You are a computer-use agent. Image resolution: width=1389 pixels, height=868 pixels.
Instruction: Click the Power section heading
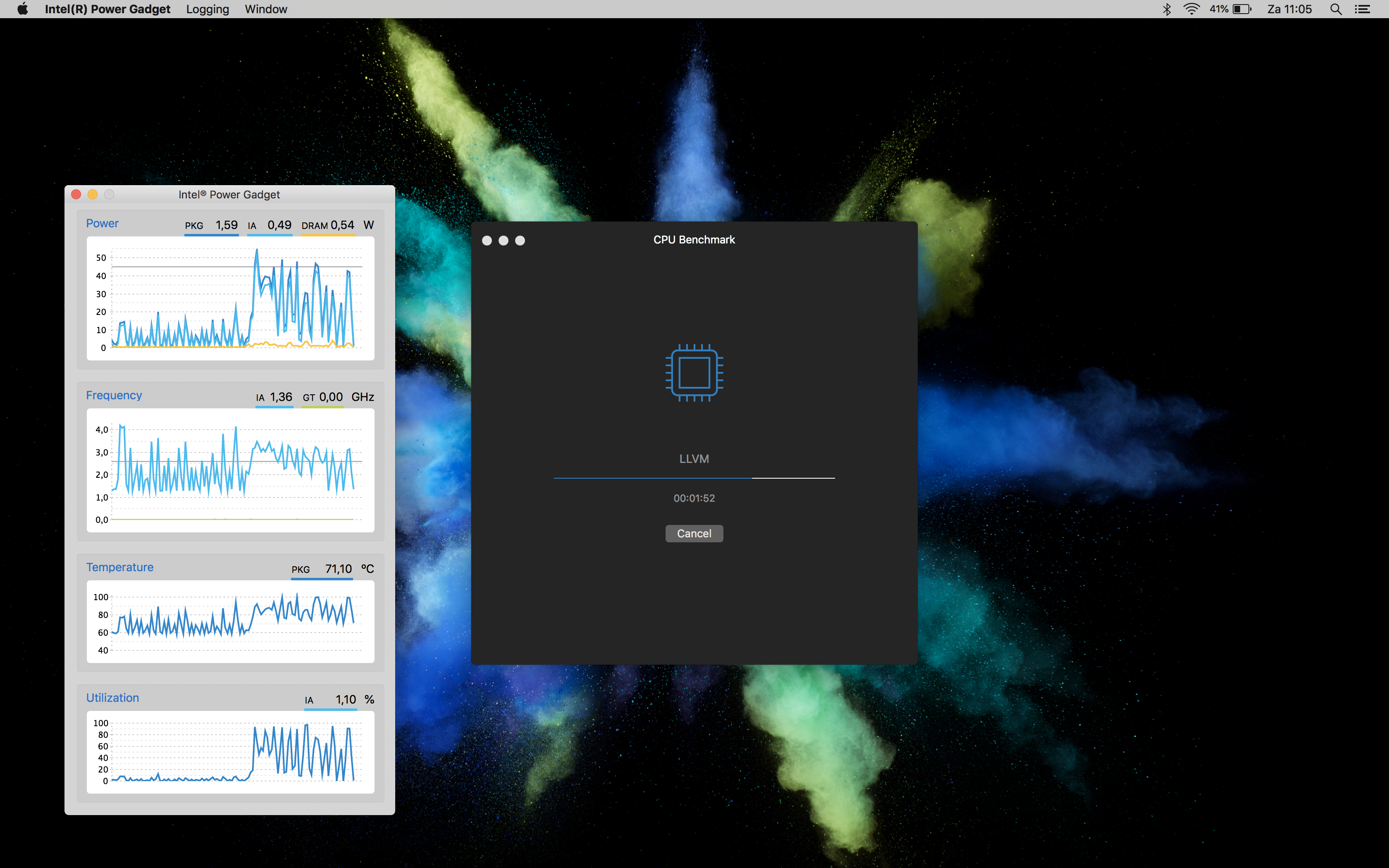pyautogui.click(x=102, y=223)
